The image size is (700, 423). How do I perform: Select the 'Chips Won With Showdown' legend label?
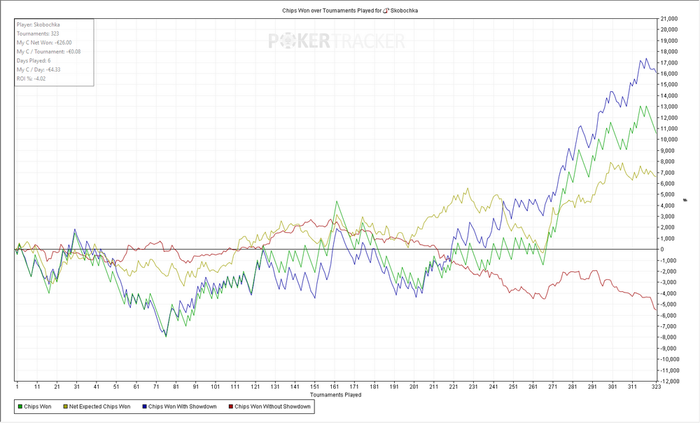[x=183, y=406]
